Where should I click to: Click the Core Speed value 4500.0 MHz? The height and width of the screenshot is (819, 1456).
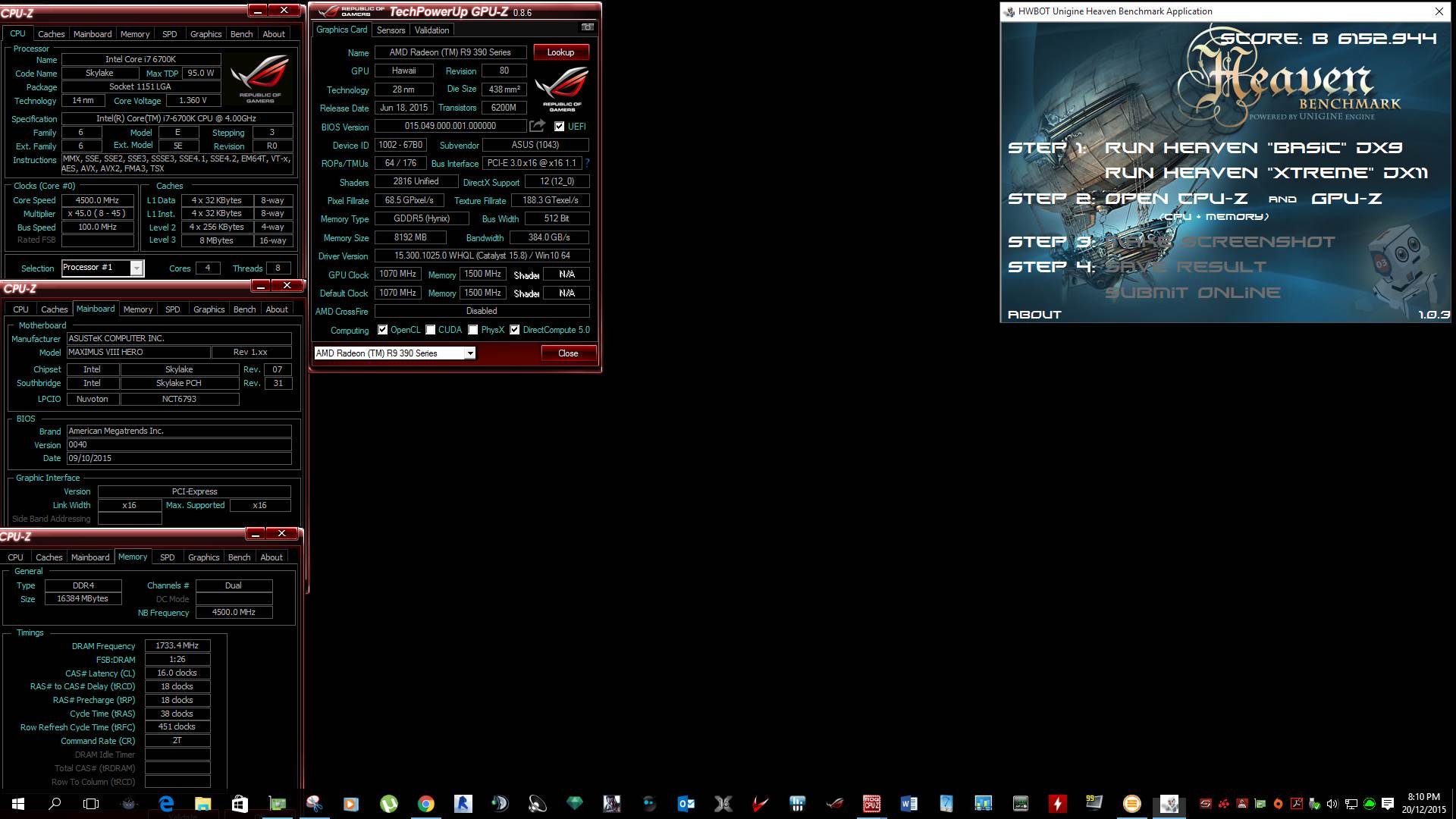pyautogui.click(x=97, y=200)
